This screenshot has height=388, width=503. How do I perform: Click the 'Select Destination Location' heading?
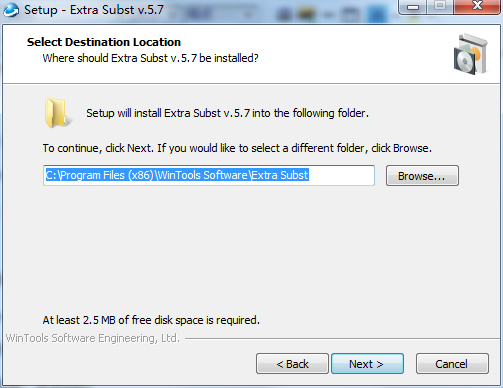(104, 42)
